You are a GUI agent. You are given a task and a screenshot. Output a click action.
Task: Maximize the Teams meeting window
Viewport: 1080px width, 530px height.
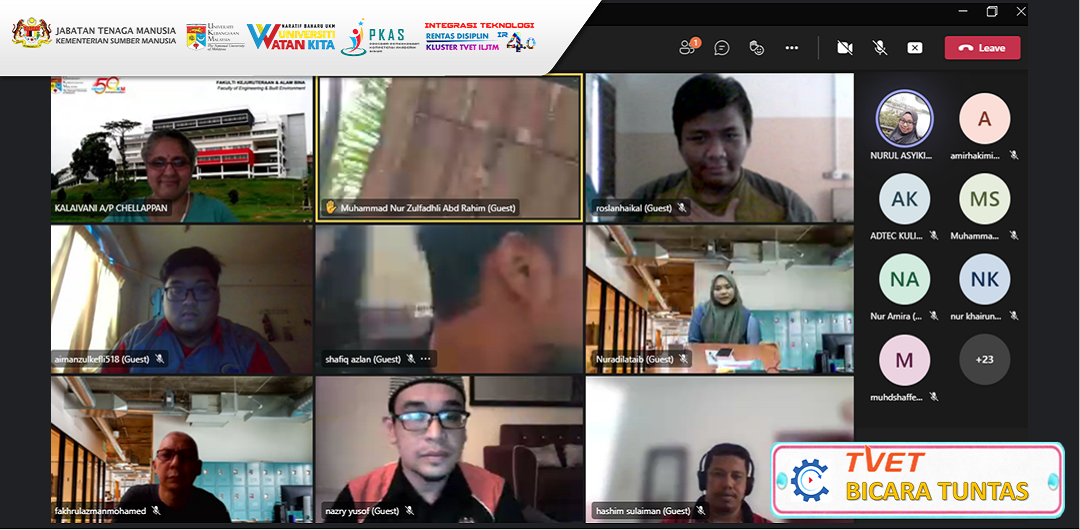tap(992, 11)
